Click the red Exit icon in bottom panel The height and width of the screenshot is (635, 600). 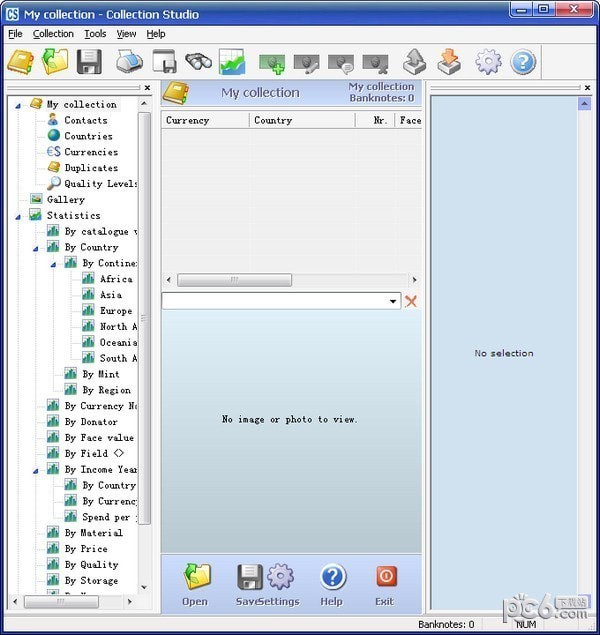pos(386,576)
